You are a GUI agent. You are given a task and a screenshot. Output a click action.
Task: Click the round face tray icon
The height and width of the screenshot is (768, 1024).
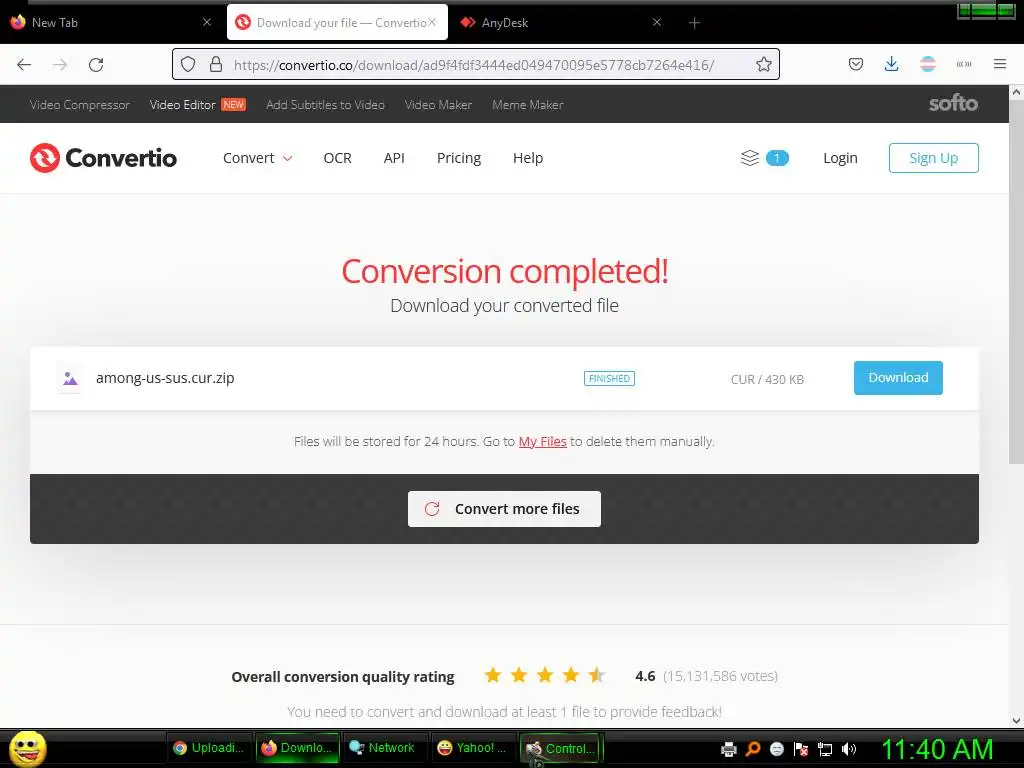point(776,749)
